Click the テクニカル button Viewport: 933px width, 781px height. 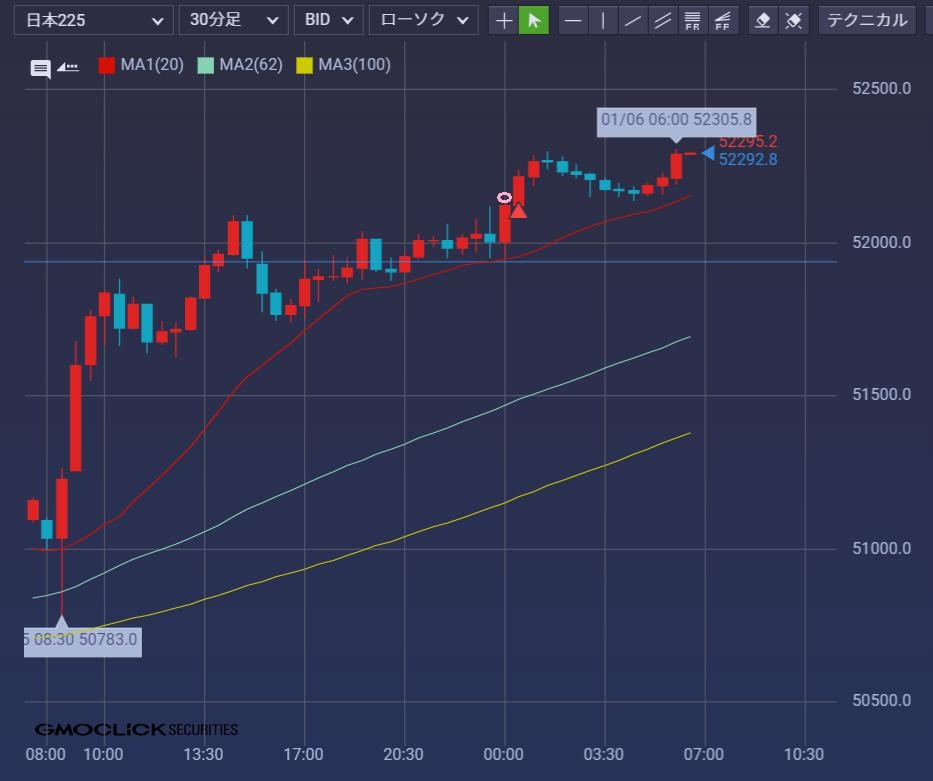click(x=866, y=20)
